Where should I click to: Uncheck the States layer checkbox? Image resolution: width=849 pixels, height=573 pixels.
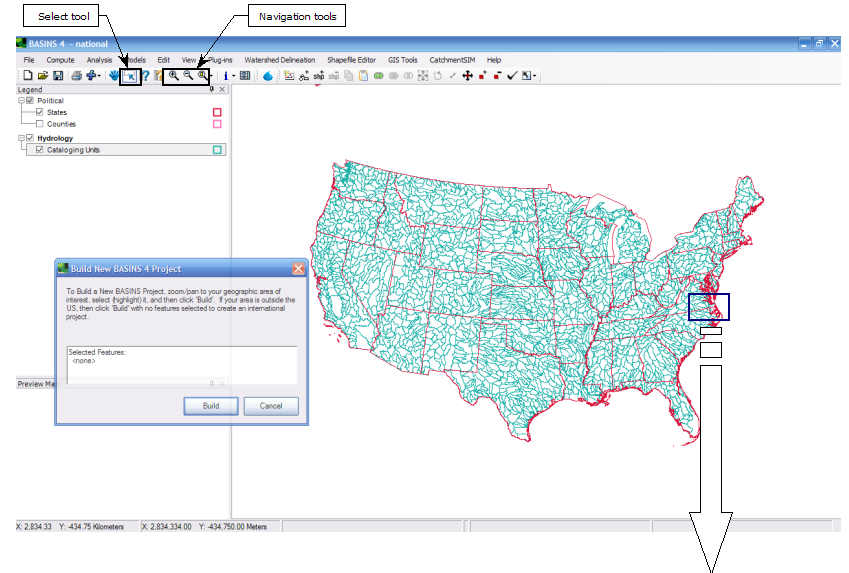point(40,112)
